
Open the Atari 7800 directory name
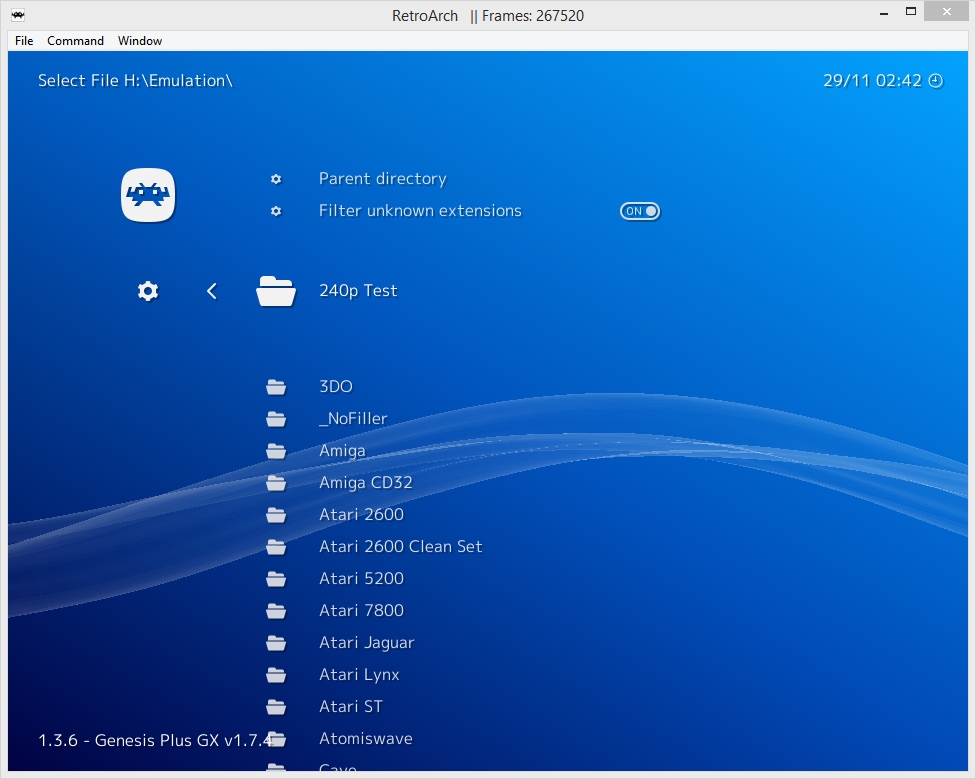(x=362, y=610)
